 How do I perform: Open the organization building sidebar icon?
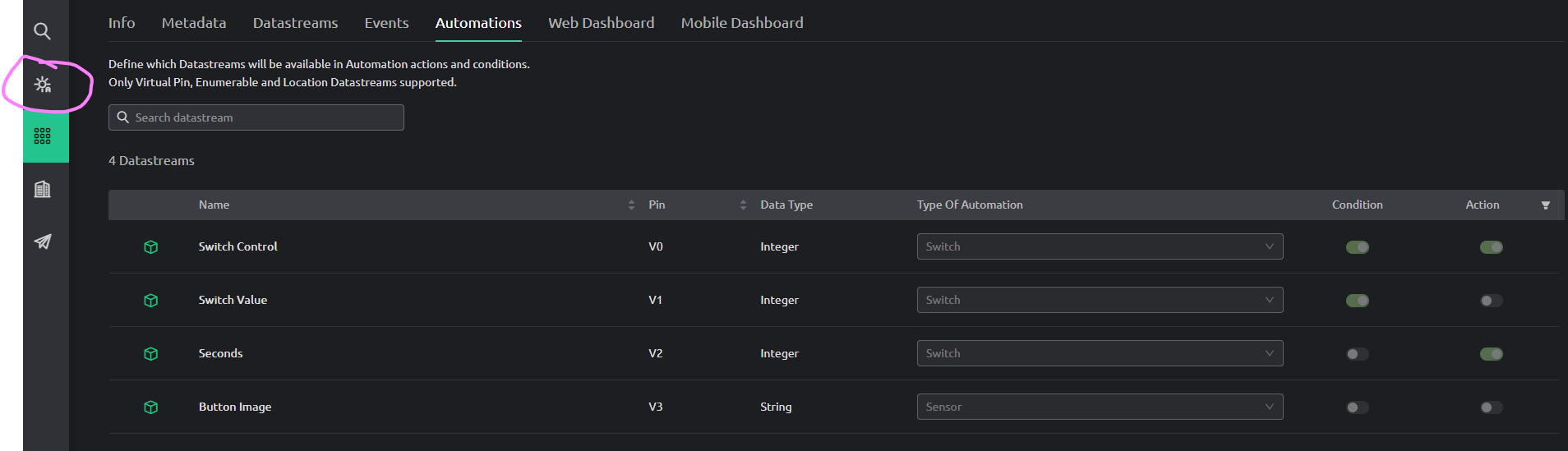(x=43, y=189)
